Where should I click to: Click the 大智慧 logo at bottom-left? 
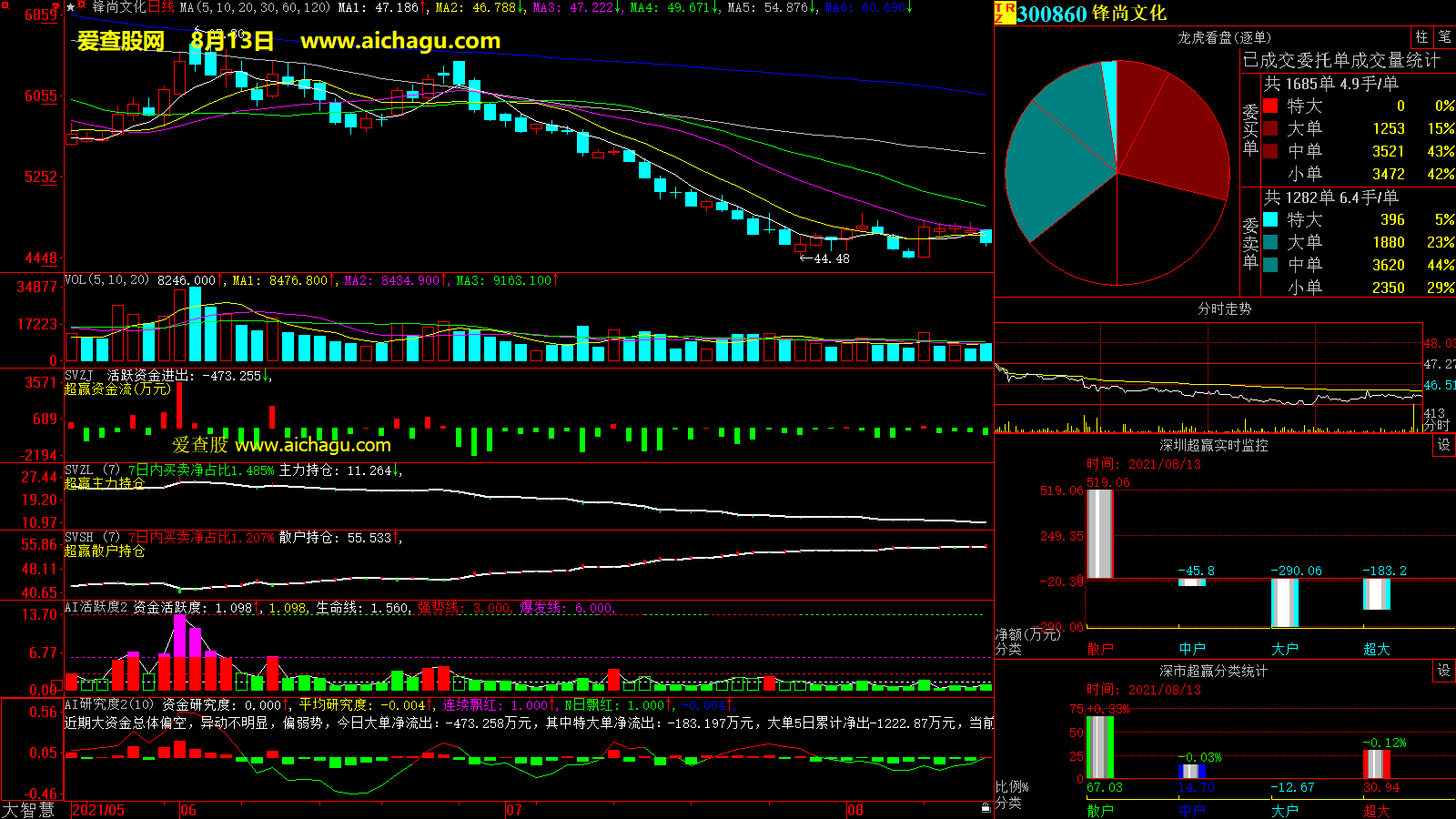[29, 810]
